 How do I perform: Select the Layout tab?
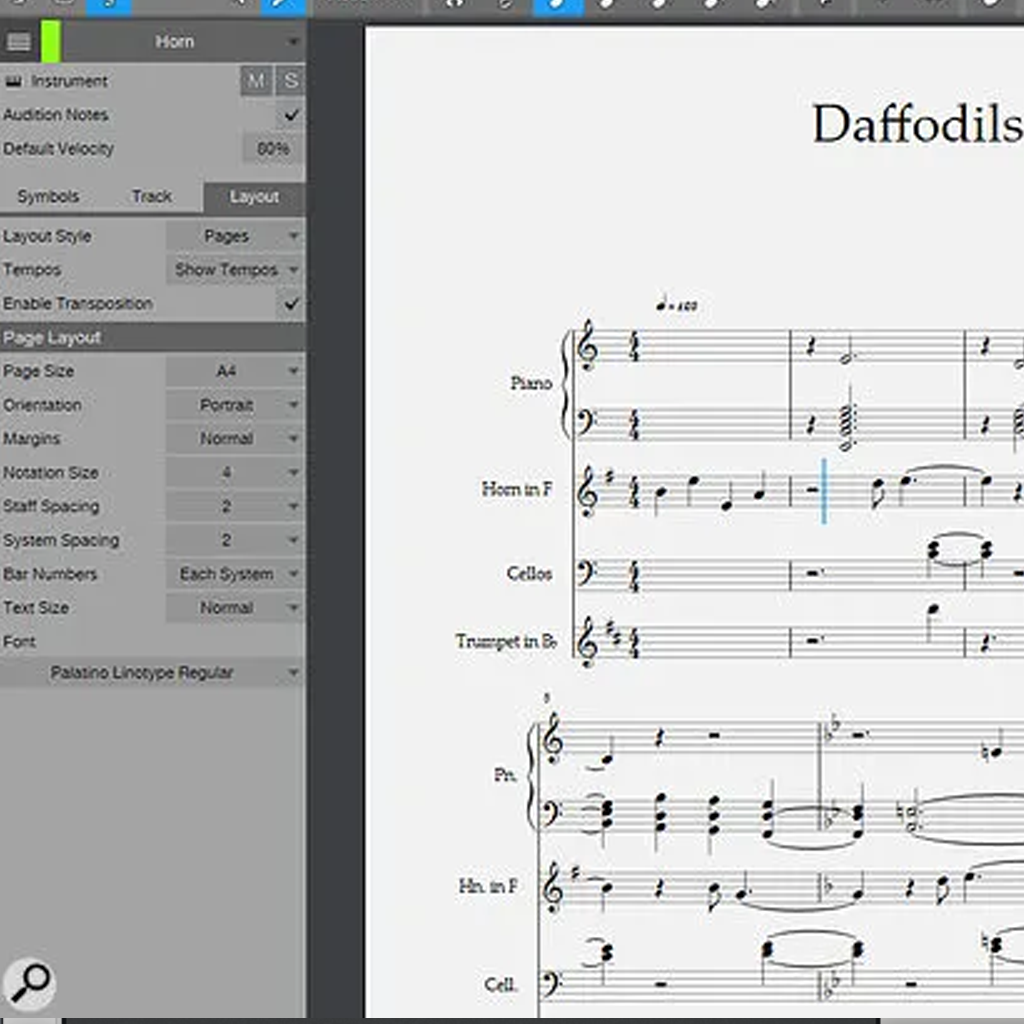pos(254,197)
